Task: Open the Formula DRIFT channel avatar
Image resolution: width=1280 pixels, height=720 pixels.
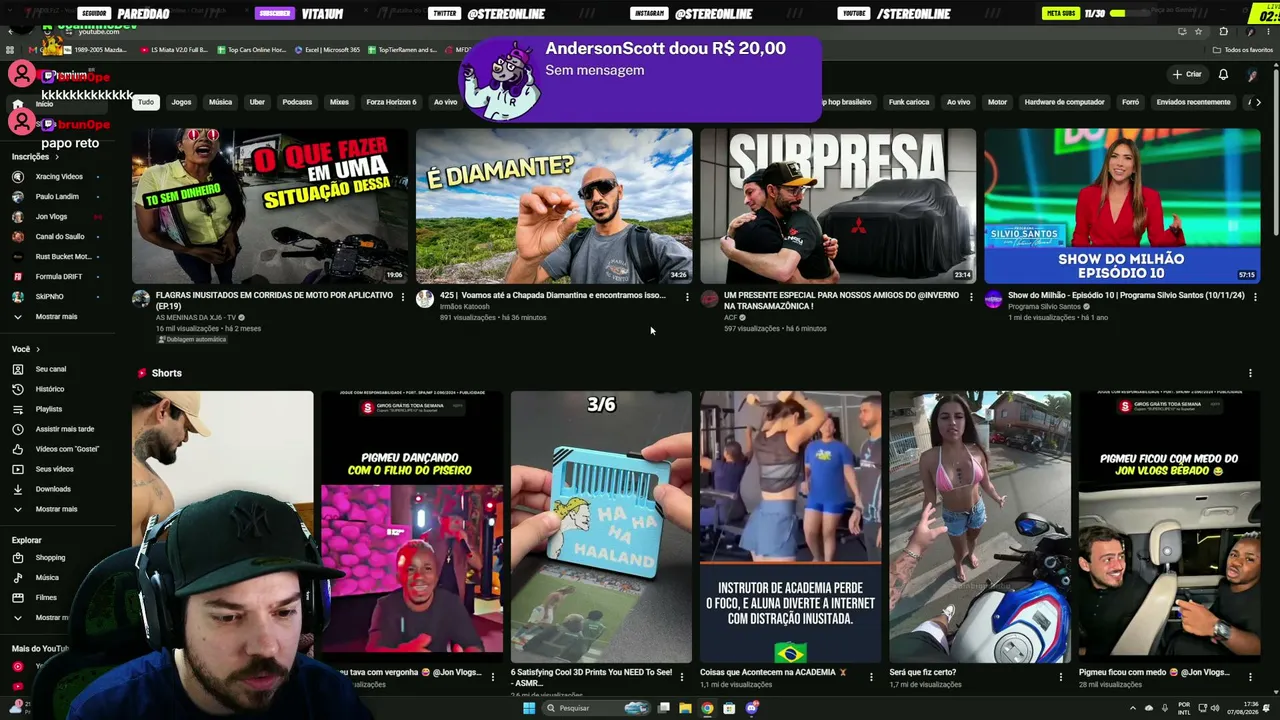Action: [17, 277]
